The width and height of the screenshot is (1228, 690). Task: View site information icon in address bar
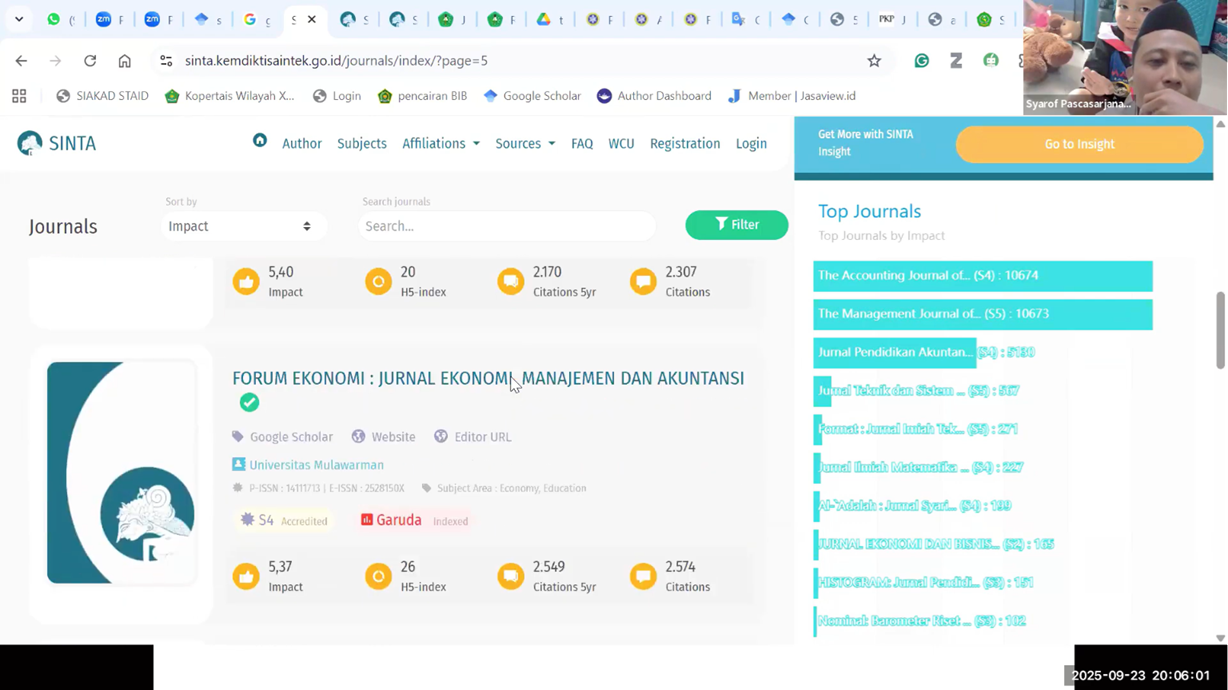166,61
